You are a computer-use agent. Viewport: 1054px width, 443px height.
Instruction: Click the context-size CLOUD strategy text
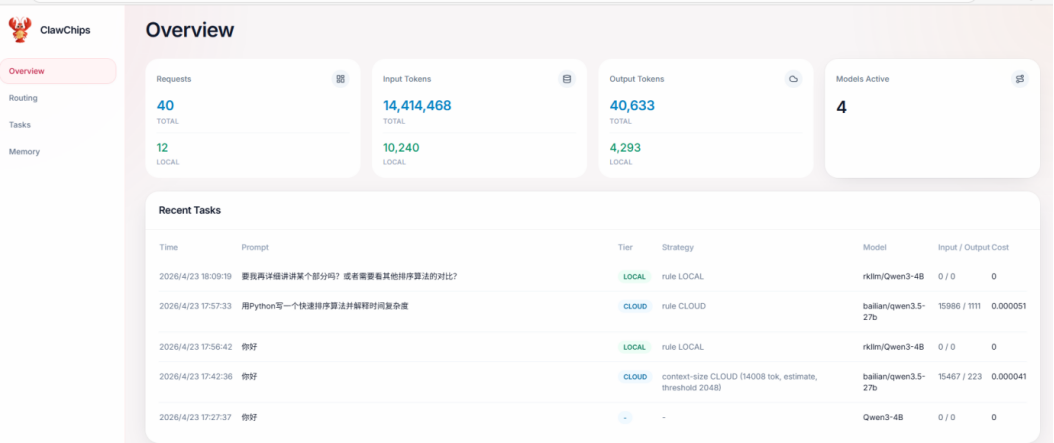(x=739, y=382)
